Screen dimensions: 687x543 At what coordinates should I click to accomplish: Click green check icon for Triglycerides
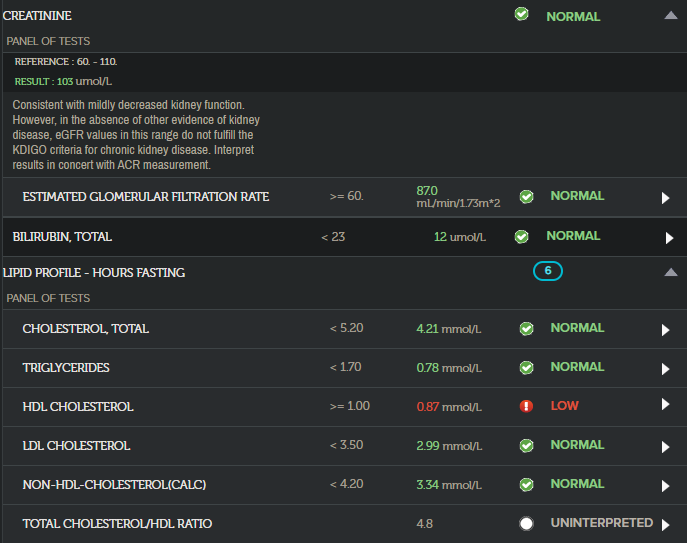coord(526,367)
